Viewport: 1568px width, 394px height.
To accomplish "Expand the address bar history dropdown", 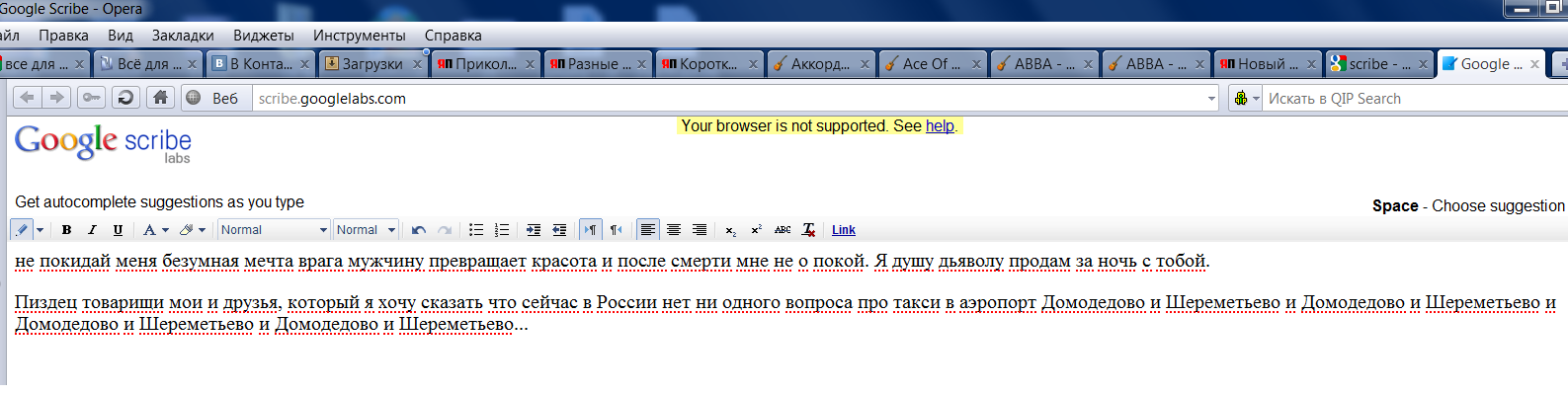I will 1212,98.
